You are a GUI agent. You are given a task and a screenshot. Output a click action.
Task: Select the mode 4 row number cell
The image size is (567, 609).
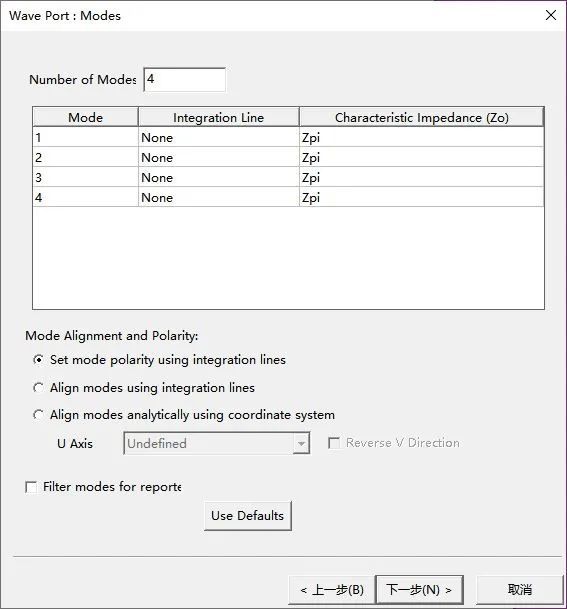click(85, 197)
